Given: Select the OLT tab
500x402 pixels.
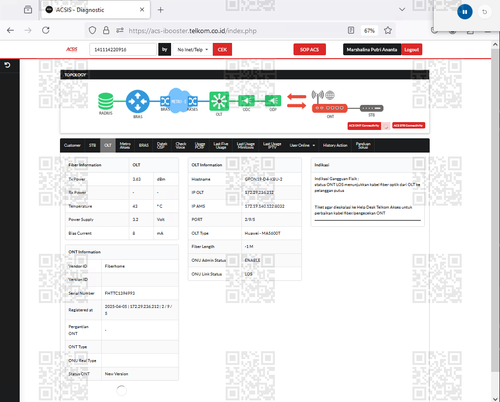Looking at the screenshot, I should pyautogui.click(x=108, y=145).
